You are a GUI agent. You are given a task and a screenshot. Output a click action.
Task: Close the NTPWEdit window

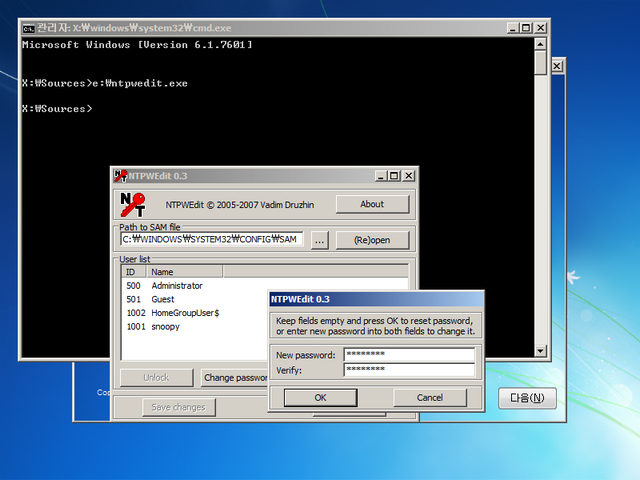point(409,176)
